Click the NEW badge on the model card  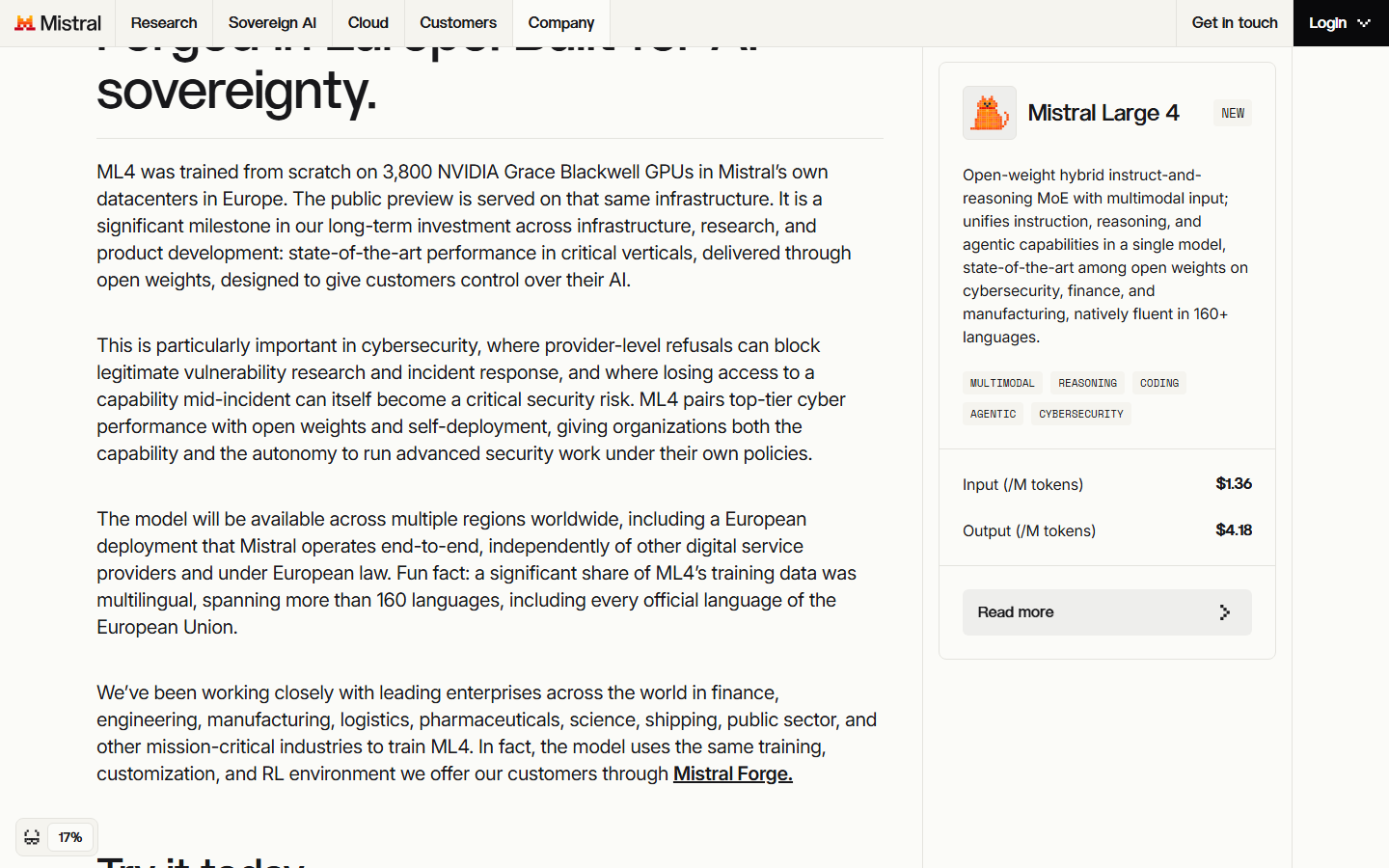click(x=1233, y=113)
